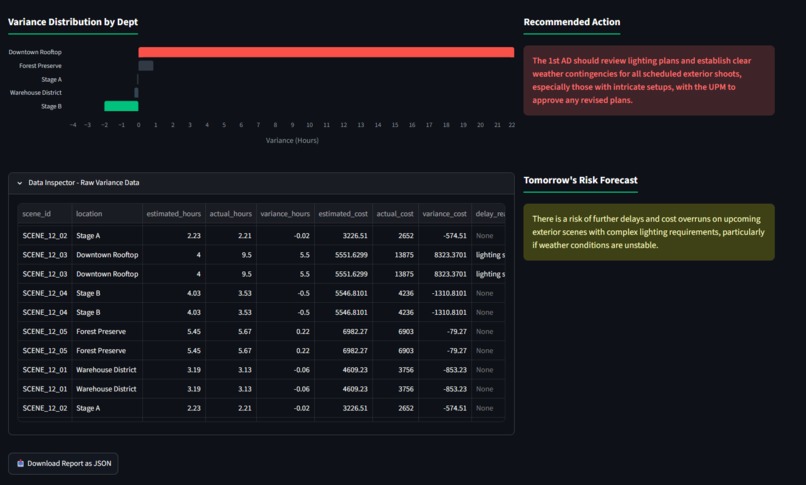Click the partially visible delay_re column header
Screen dimensions: 806x485
click(488, 214)
